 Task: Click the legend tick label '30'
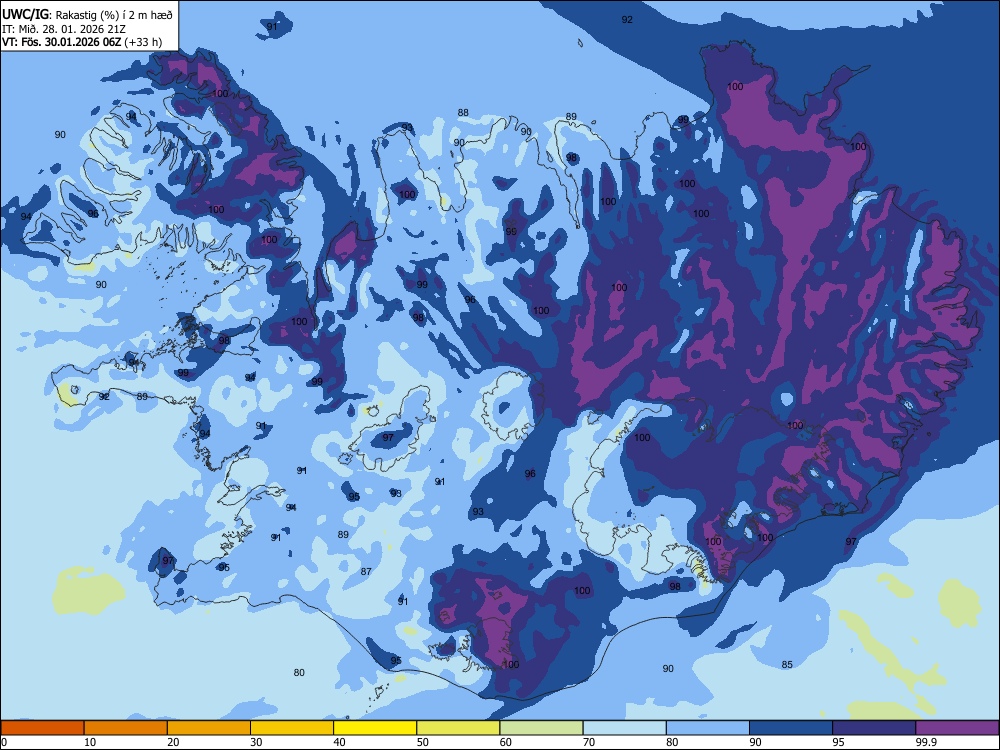pos(256,742)
